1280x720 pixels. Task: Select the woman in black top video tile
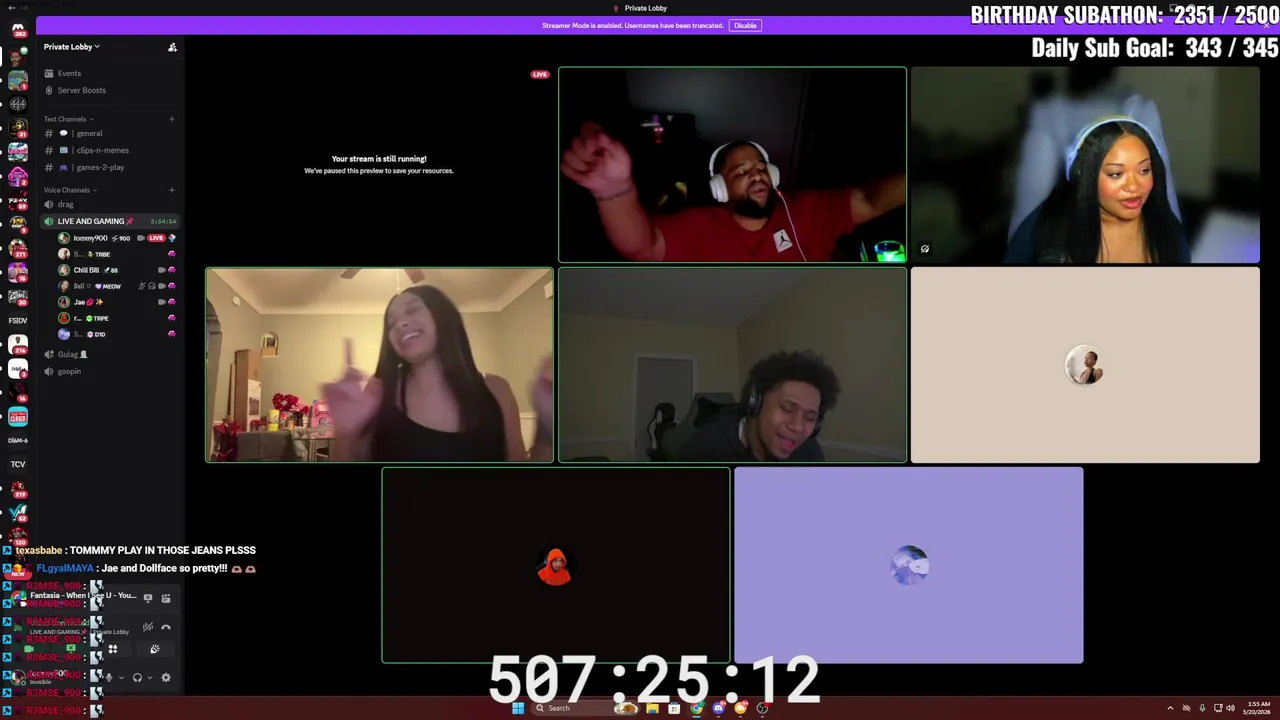tap(379, 365)
